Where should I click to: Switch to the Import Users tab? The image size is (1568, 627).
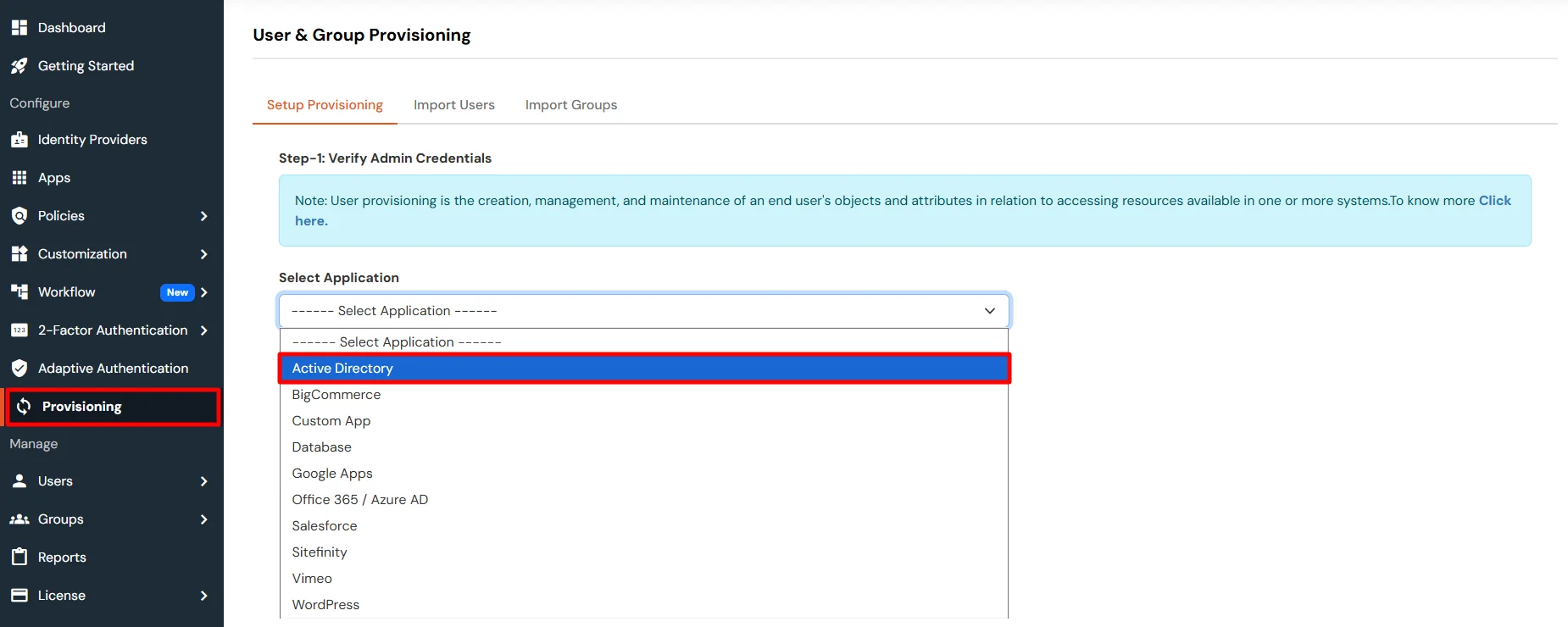click(453, 105)
